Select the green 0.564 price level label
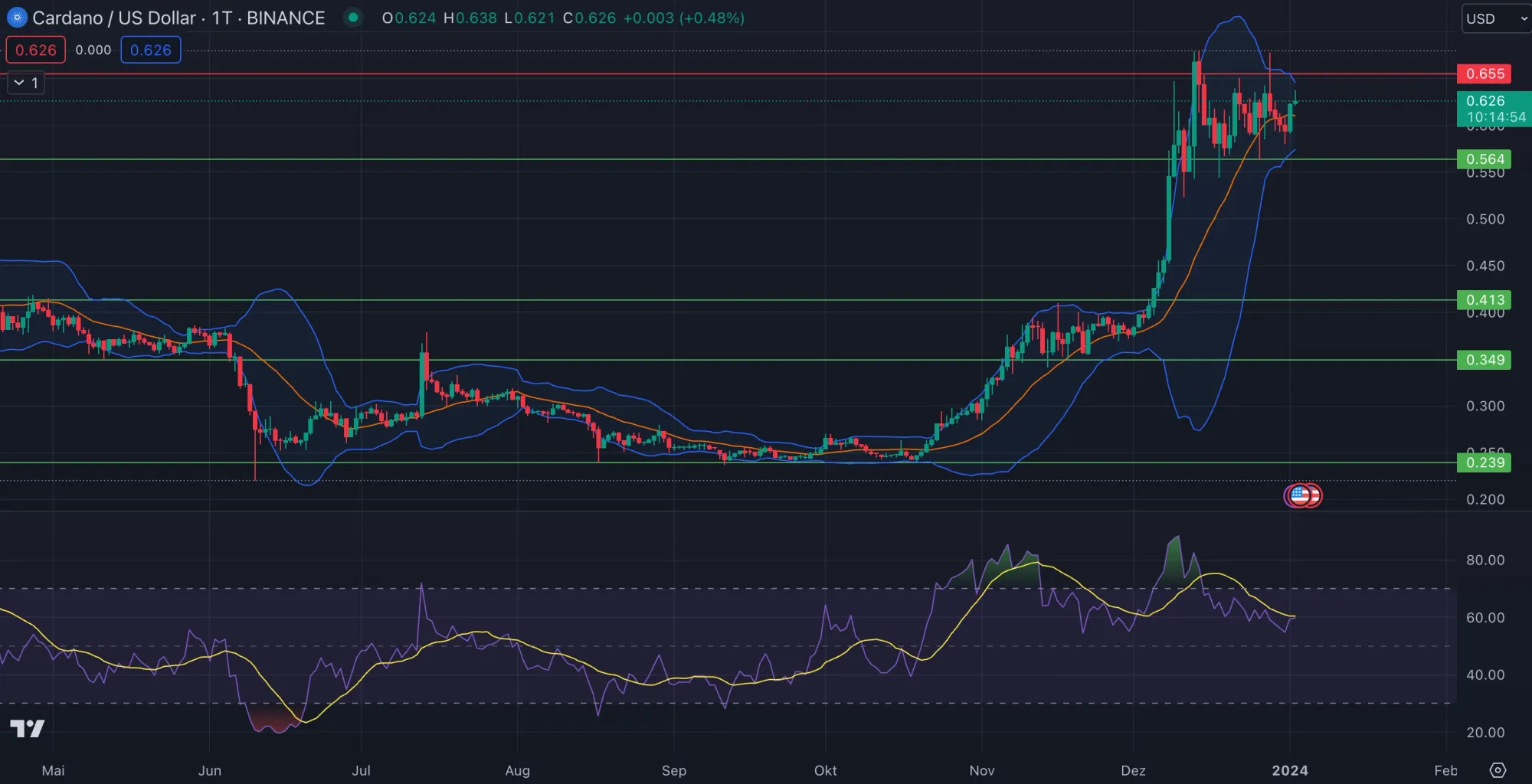This screenshot has height=784, width=1532. click(x=1485, y=159)
